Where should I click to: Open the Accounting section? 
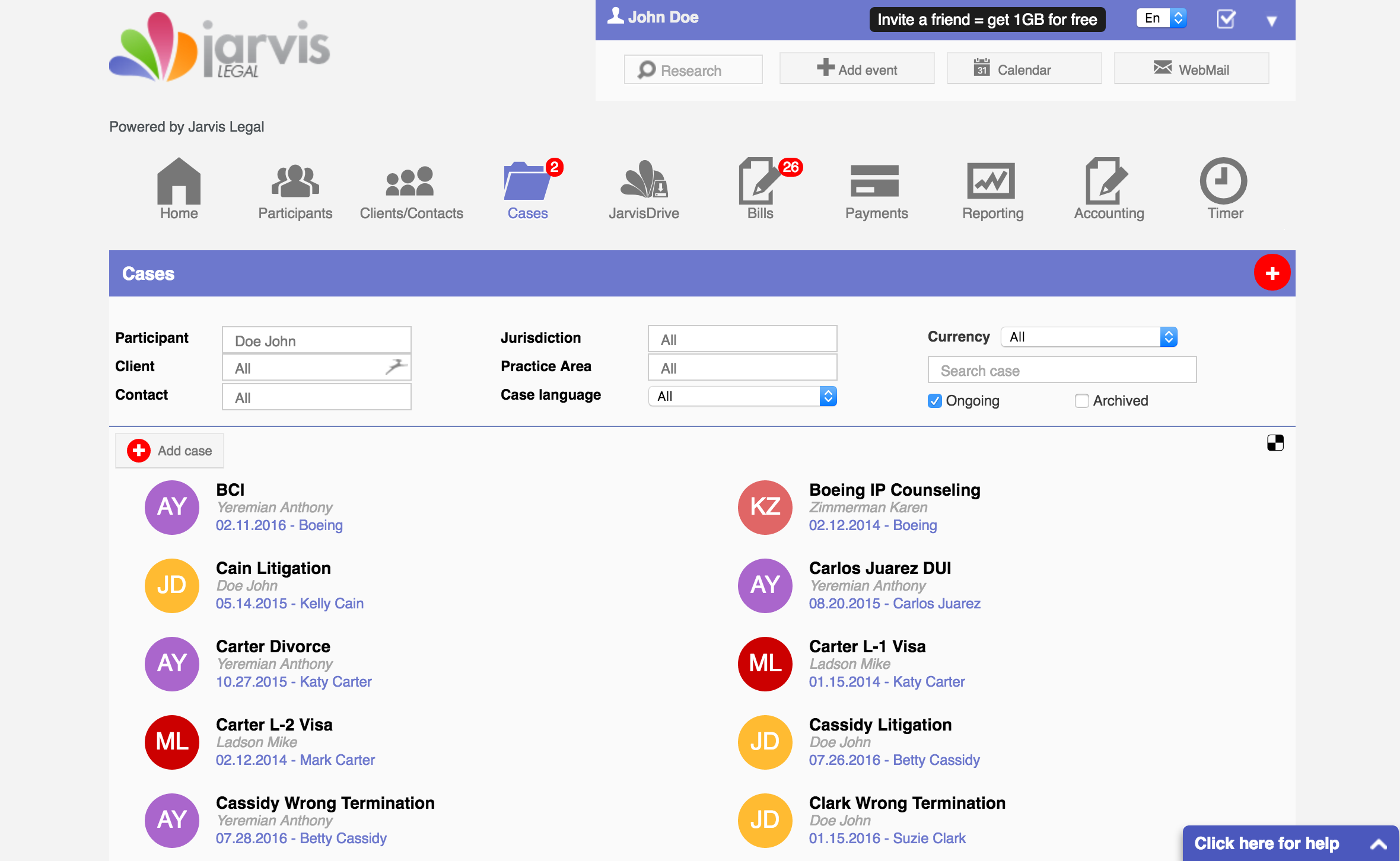pos(1108,190)
